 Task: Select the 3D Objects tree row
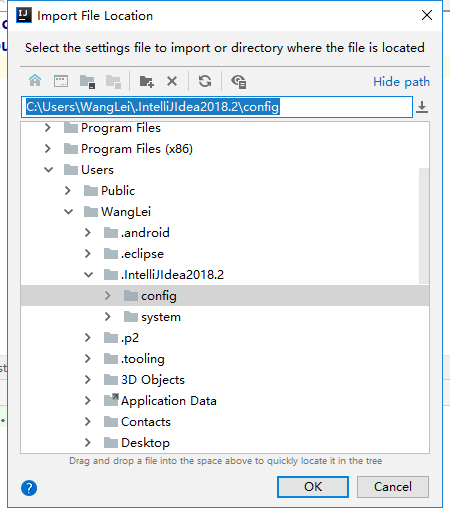coord(225,380)
